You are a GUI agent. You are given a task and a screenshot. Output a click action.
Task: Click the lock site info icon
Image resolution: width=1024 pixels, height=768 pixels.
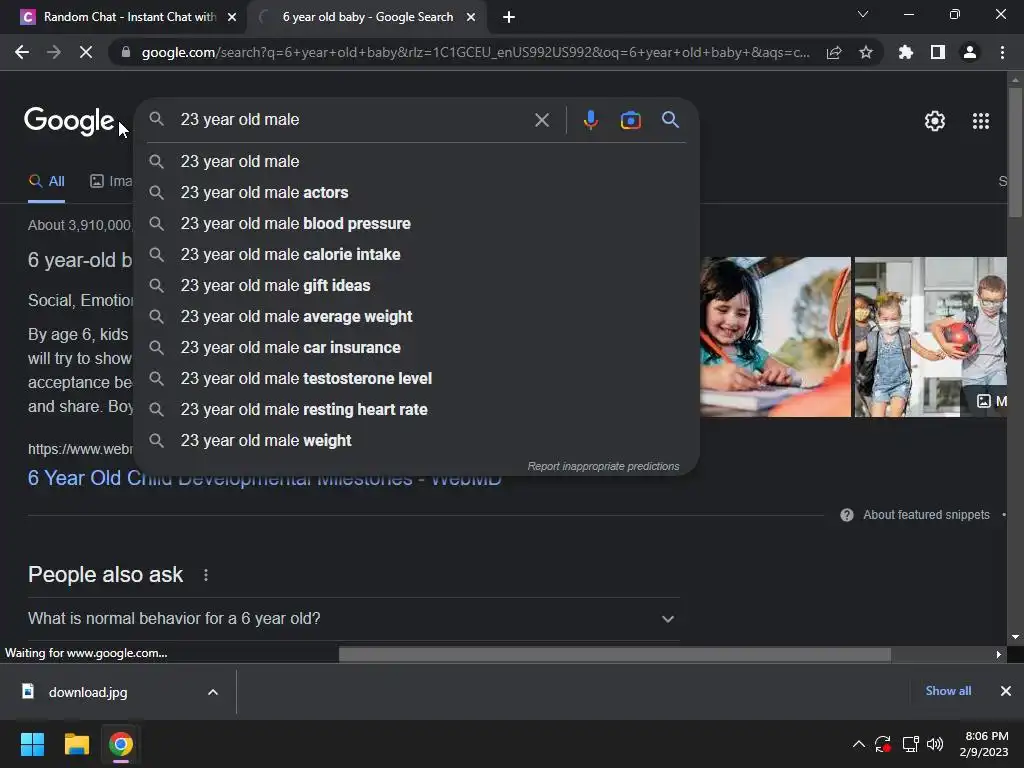(x=126, y=52)
